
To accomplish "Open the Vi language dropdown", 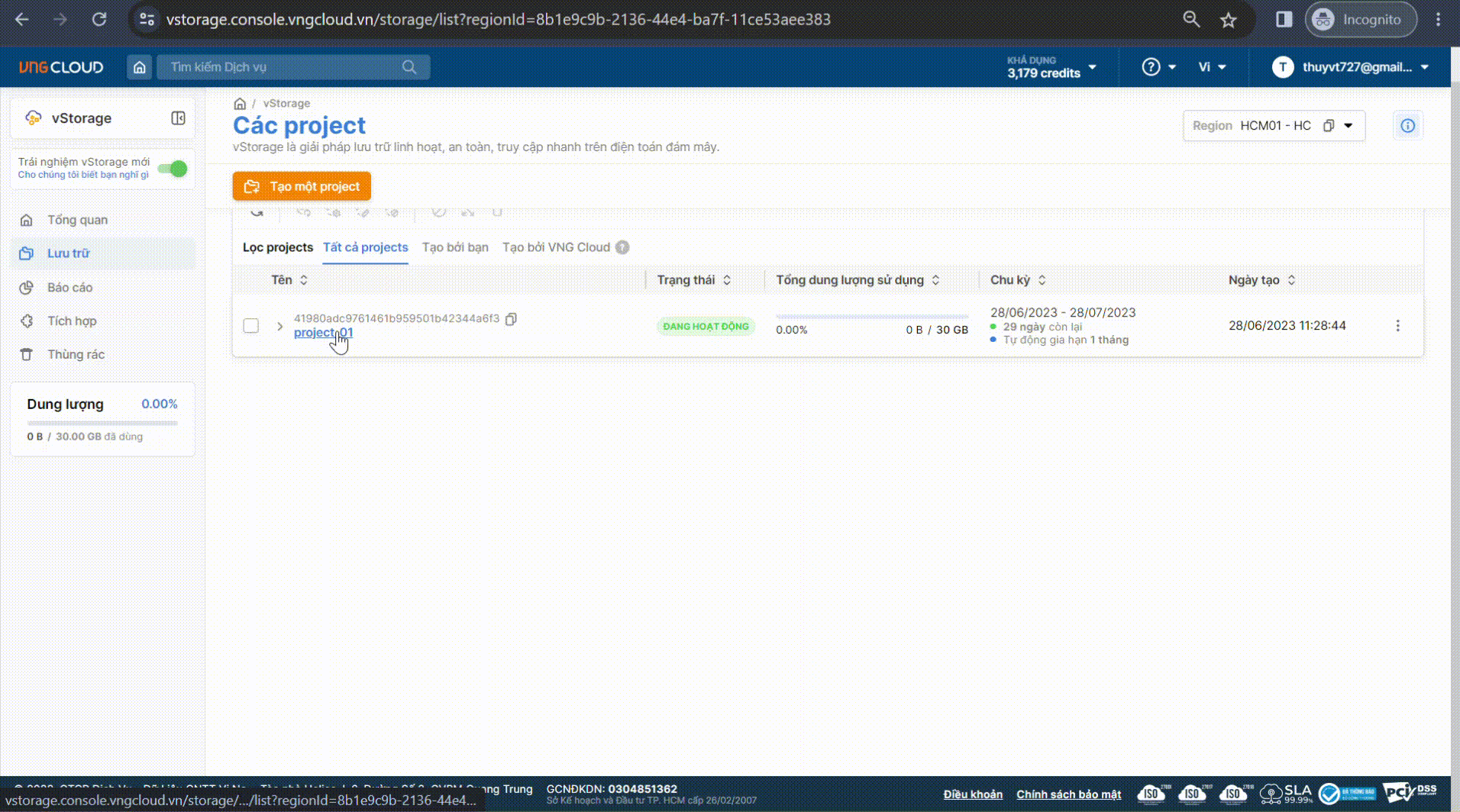I will [1212, 67].
